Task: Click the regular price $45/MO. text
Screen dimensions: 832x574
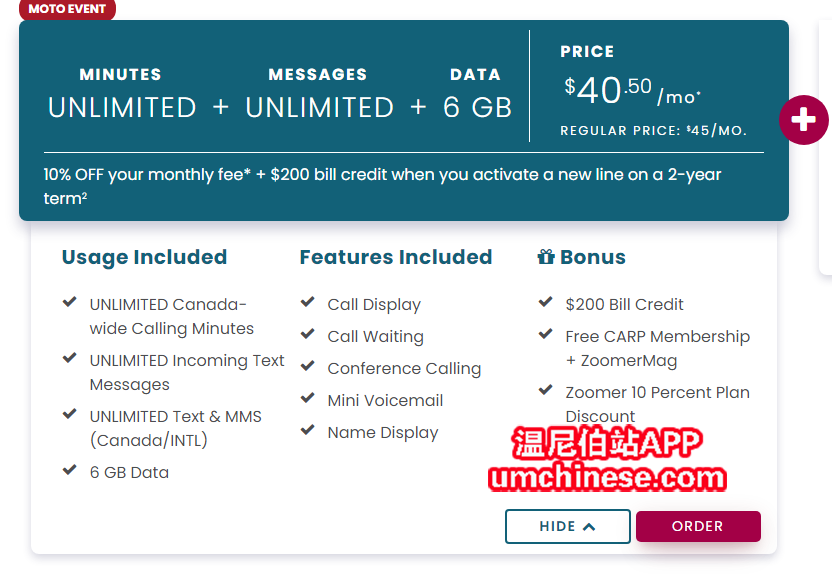Action: 653,131
